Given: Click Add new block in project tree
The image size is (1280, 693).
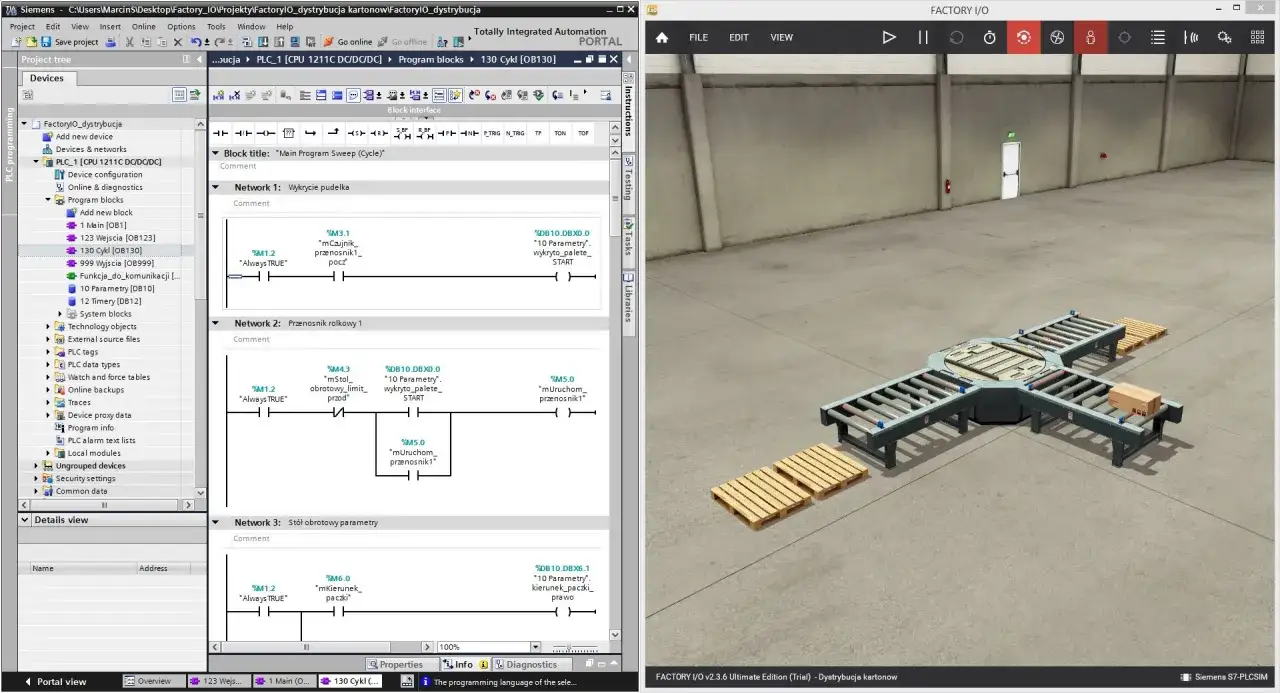Looking at the screenshot, I should point(99,212).
